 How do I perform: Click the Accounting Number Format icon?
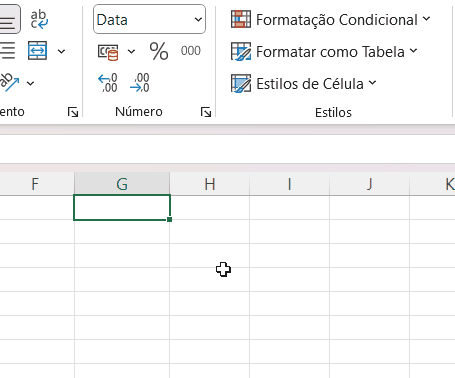point(108,52)
